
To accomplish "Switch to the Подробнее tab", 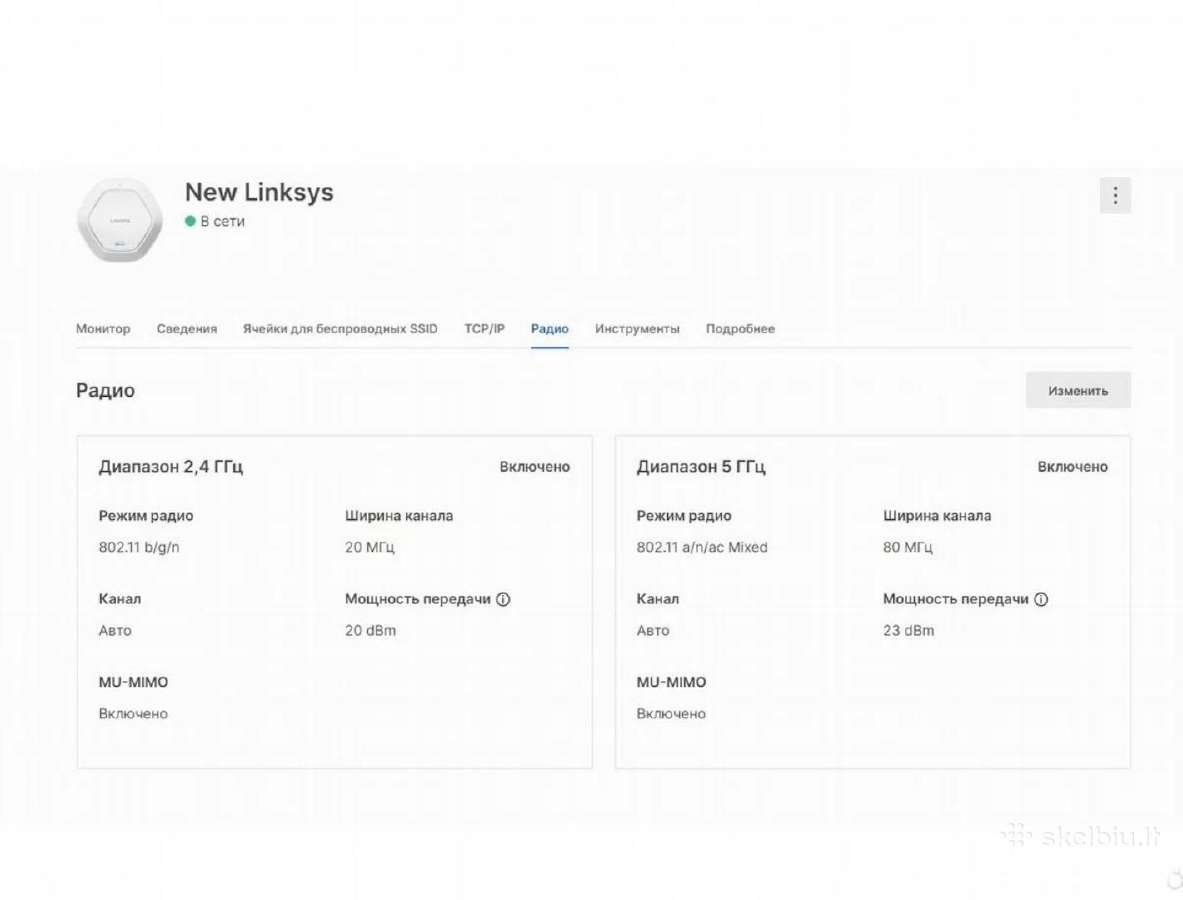I will 740,329.
